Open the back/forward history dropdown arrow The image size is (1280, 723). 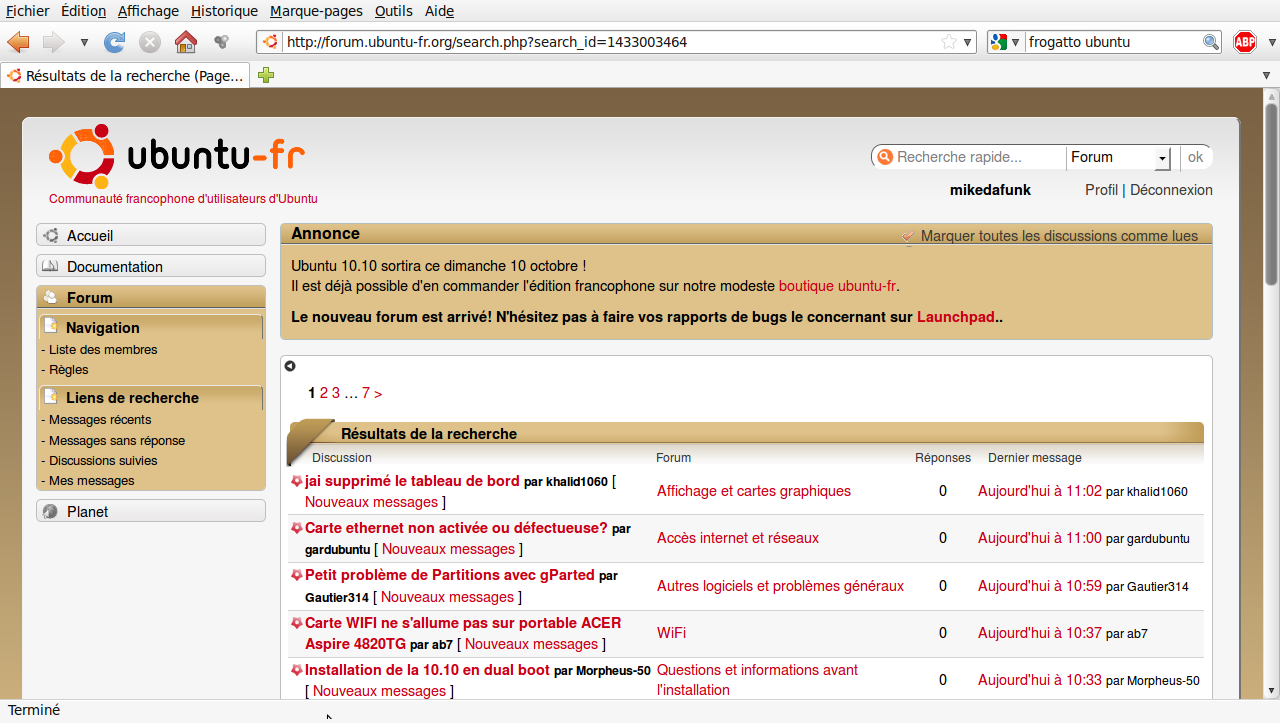(84, 43)
